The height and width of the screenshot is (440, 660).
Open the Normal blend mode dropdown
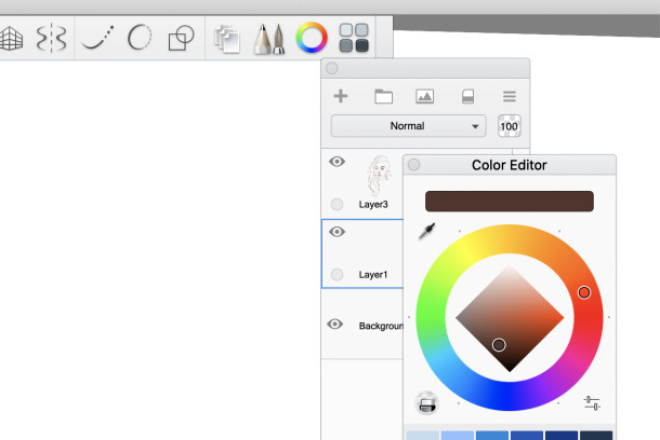click(x=408, y=126)
